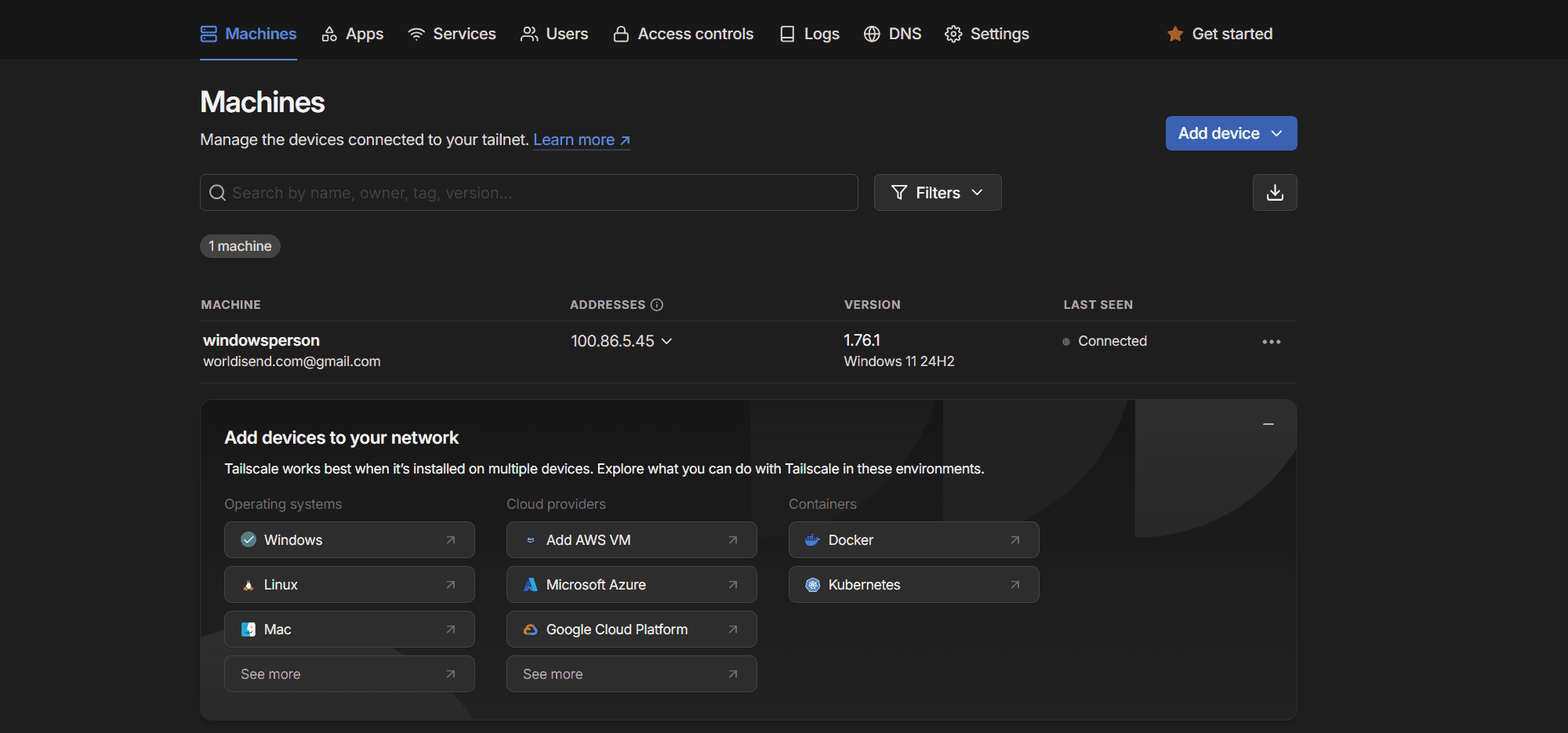Click the LAST SEEN column header
Screen dimensions: 1568x733
(1098, 305)
